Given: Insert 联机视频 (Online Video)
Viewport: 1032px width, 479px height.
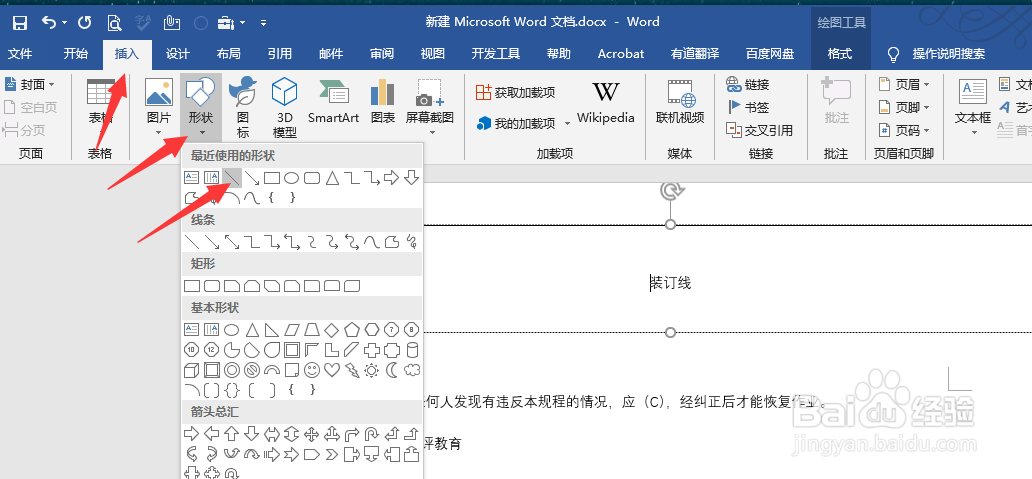Looking at the screenshot, I should point(680,103).
